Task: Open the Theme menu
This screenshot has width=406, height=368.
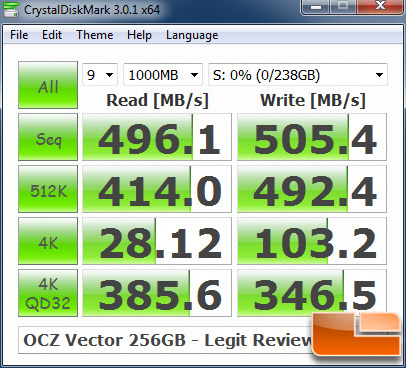Action: [x=95, y=35]
